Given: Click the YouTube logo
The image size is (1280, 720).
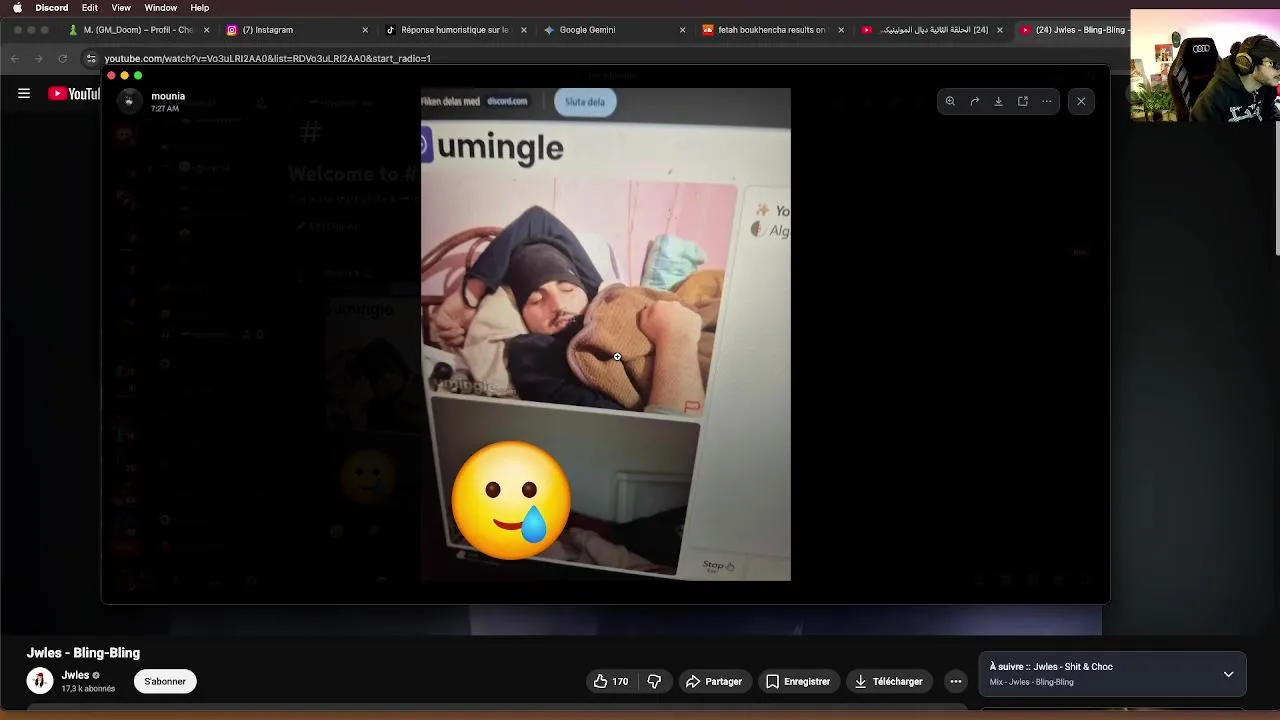Looking at the screenshot, I should pyautogui.click(x=75, y=94).
